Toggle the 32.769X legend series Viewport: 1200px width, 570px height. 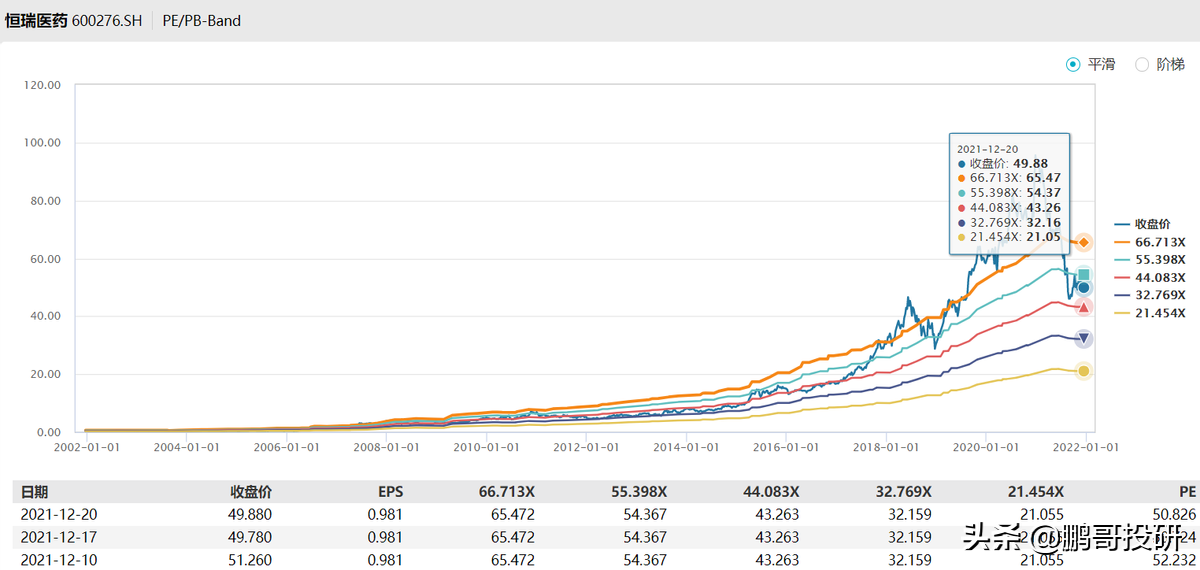click(1149, 295)
